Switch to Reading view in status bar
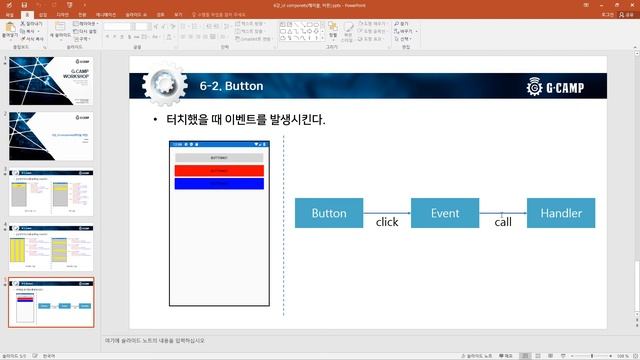This screenshot has height=360, width=640. pos(550,356)
